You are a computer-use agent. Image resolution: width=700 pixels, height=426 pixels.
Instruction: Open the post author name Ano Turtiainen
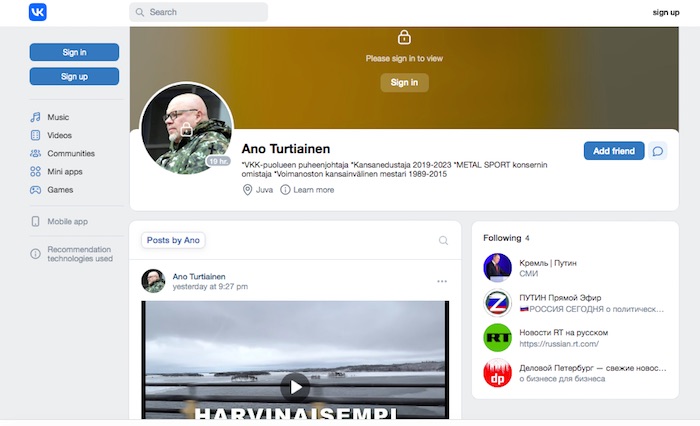point(199,276)
